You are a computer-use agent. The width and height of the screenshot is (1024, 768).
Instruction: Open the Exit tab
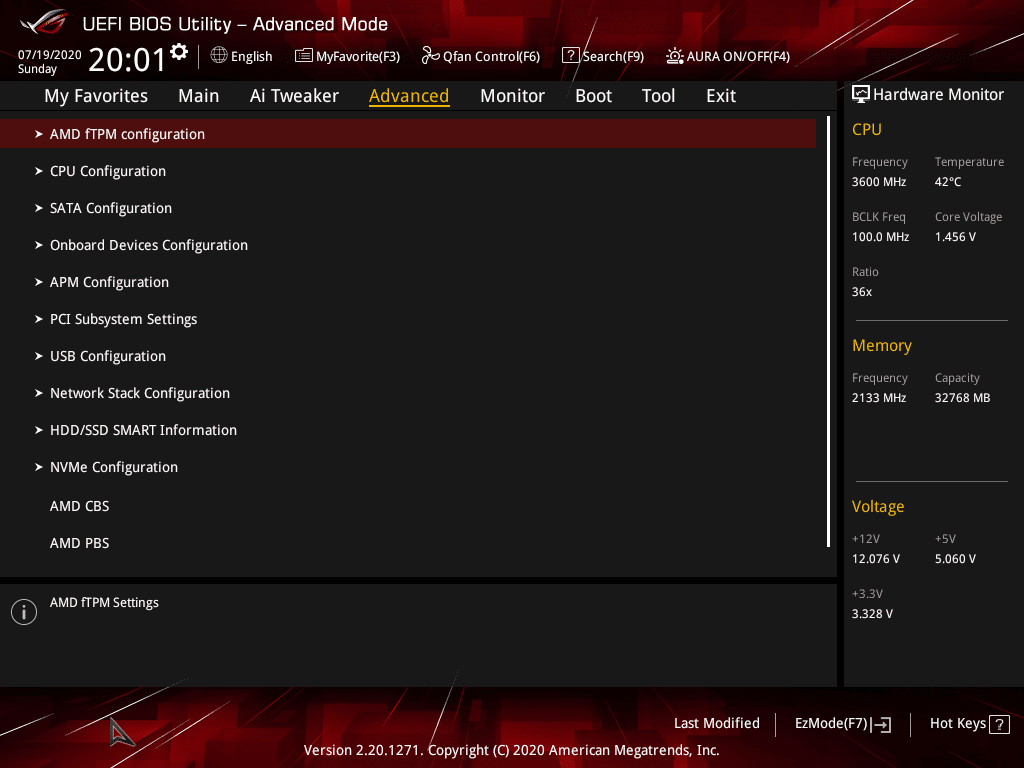pos(721,96)
